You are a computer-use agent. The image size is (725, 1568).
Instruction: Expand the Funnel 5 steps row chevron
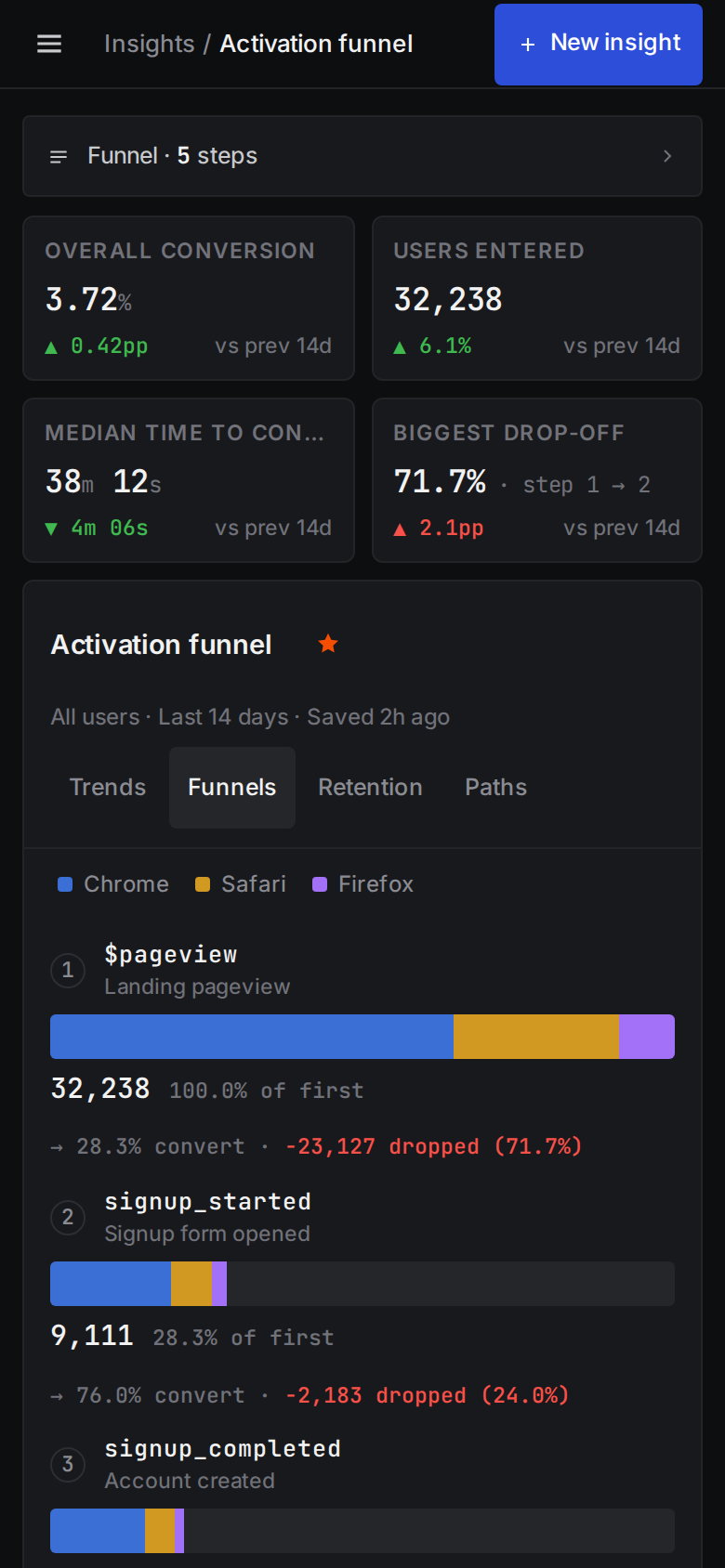(667, 156)
